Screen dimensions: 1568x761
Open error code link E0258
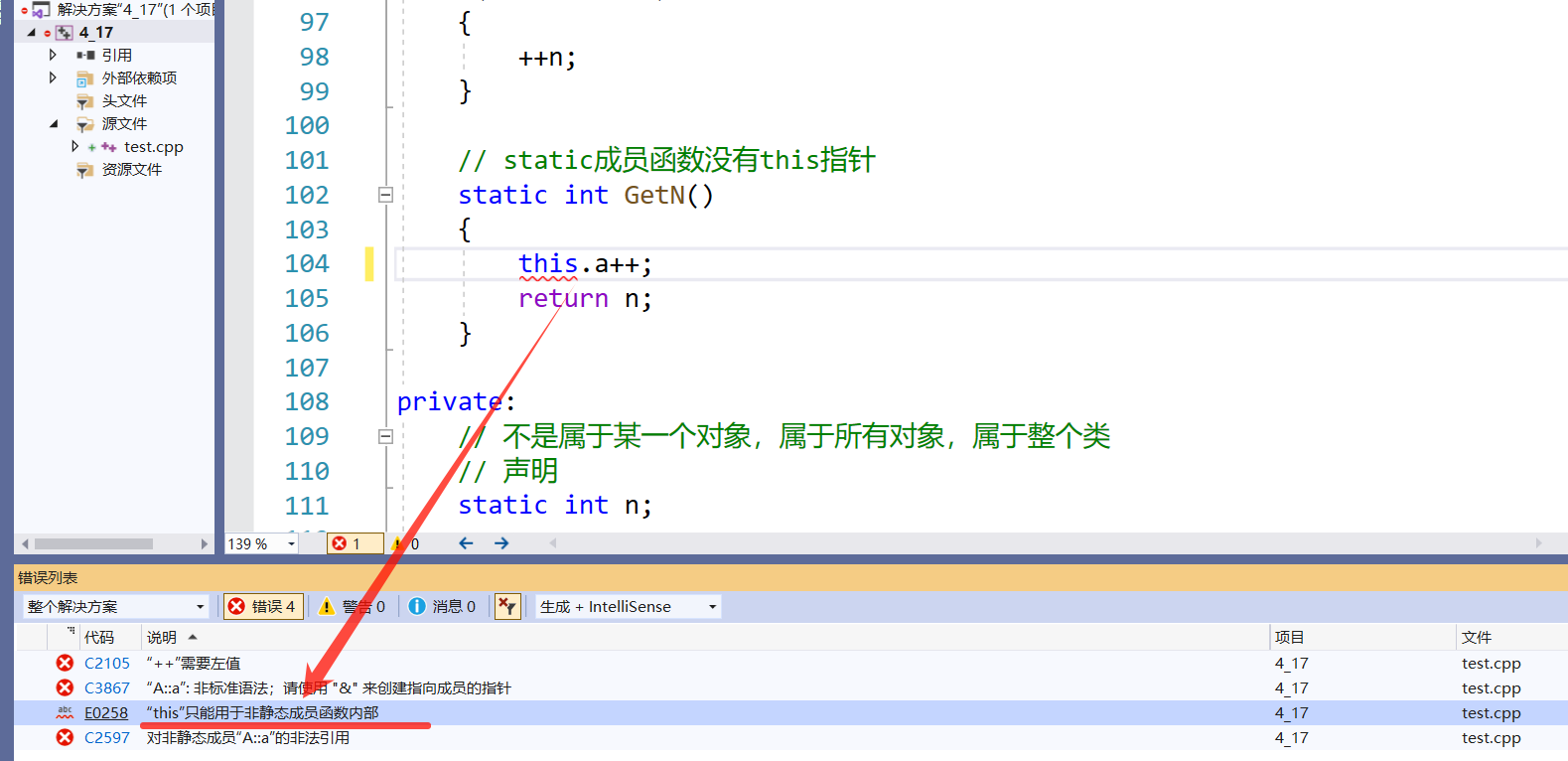[x=106, y=712]
